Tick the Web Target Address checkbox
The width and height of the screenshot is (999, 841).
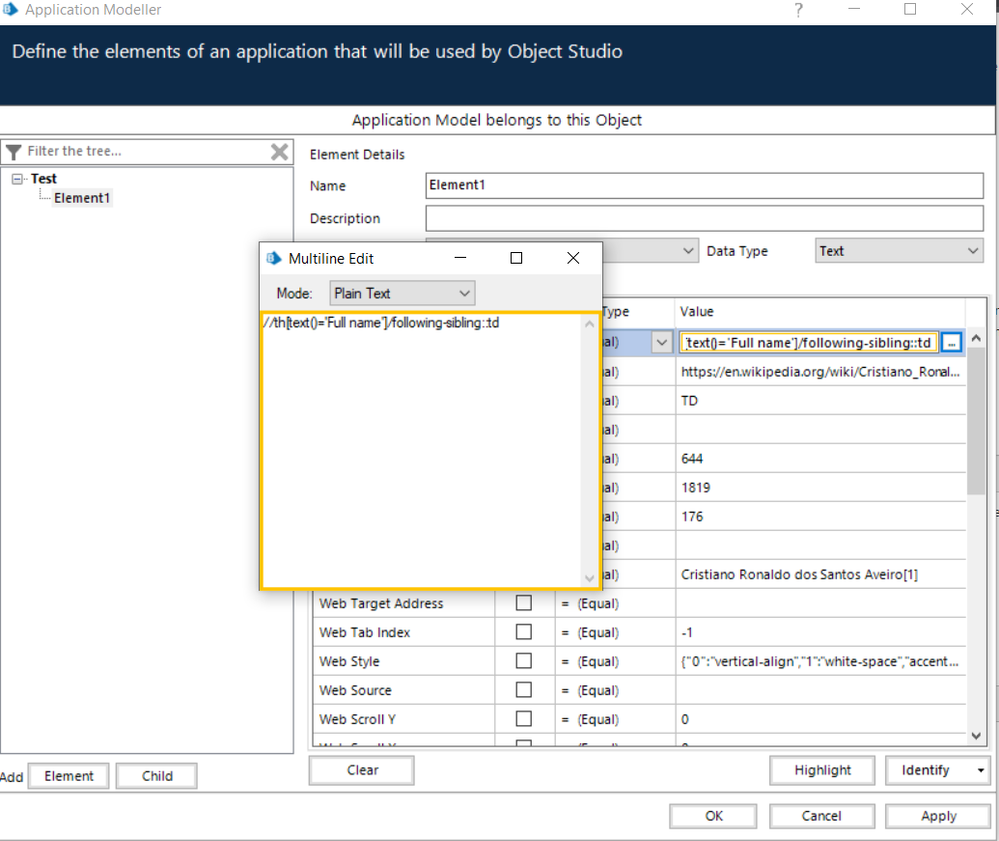[523, 604]
